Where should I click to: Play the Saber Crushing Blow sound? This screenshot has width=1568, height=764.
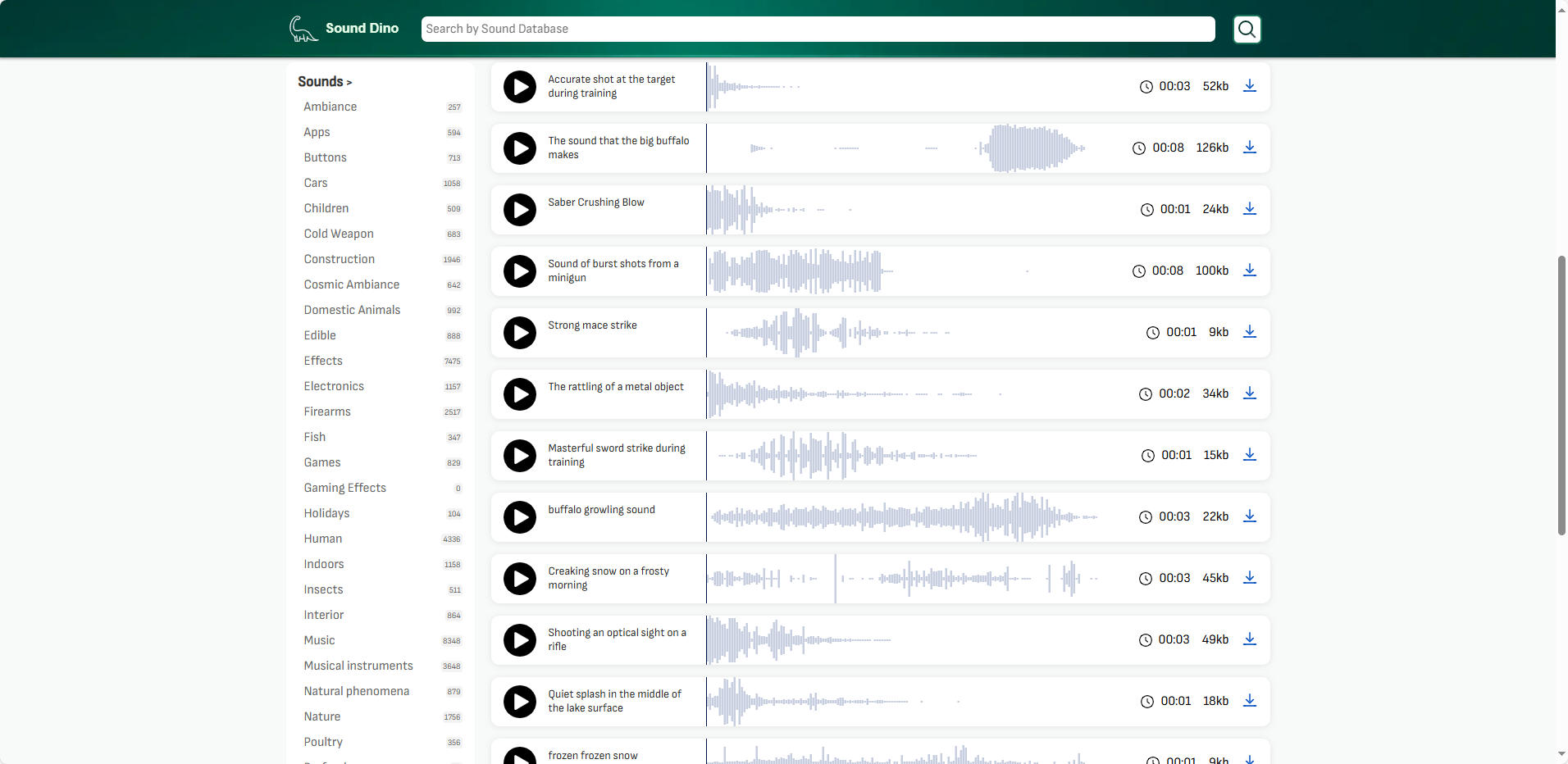[519, 210]
